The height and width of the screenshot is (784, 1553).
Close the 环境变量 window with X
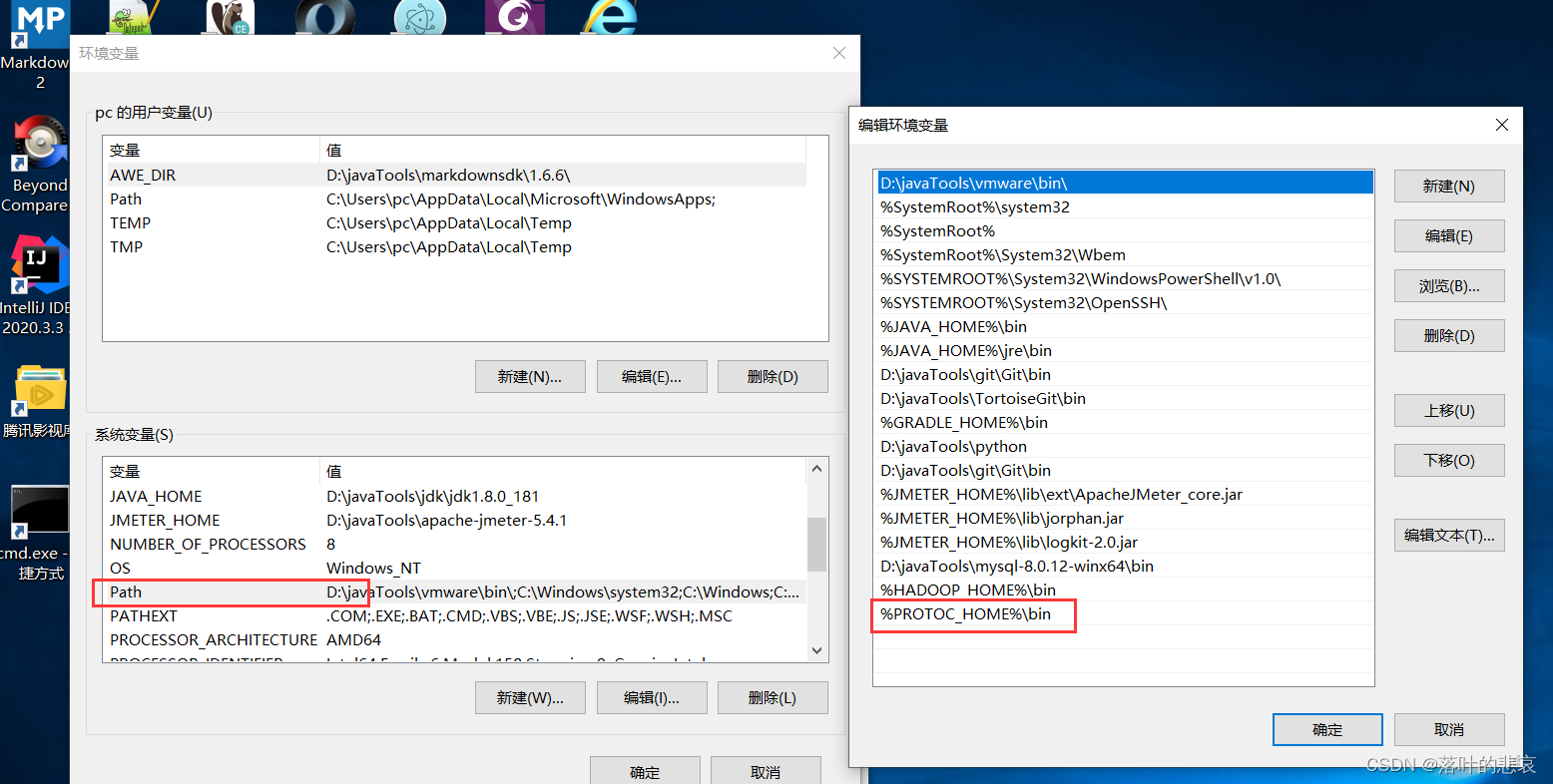[x=839, y=53]
